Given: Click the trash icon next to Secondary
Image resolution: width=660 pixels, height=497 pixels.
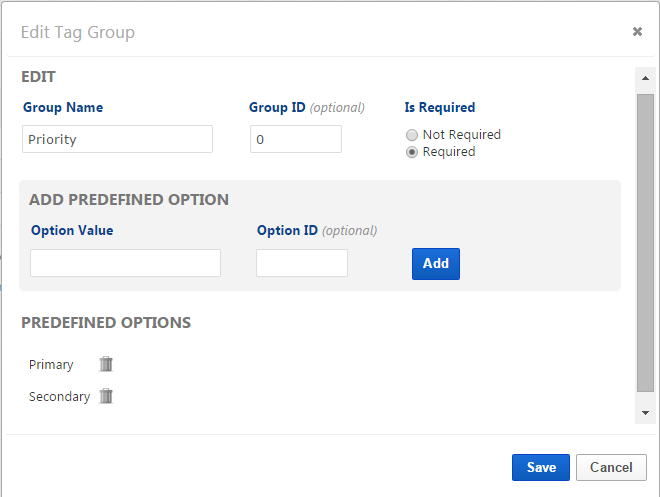Looking at the screenshot, I should coord(106,396).
